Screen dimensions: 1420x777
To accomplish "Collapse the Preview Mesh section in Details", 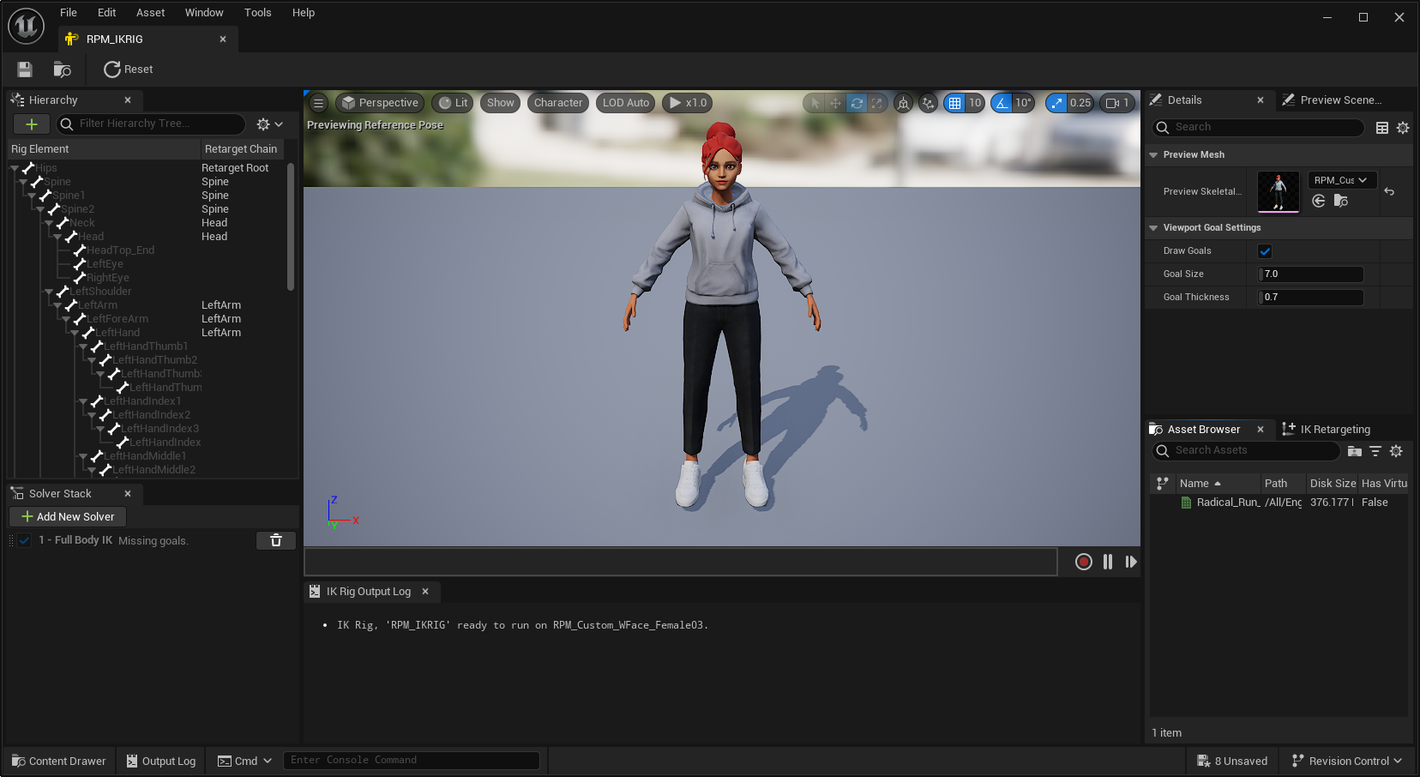I will [x=1153, y=154].
